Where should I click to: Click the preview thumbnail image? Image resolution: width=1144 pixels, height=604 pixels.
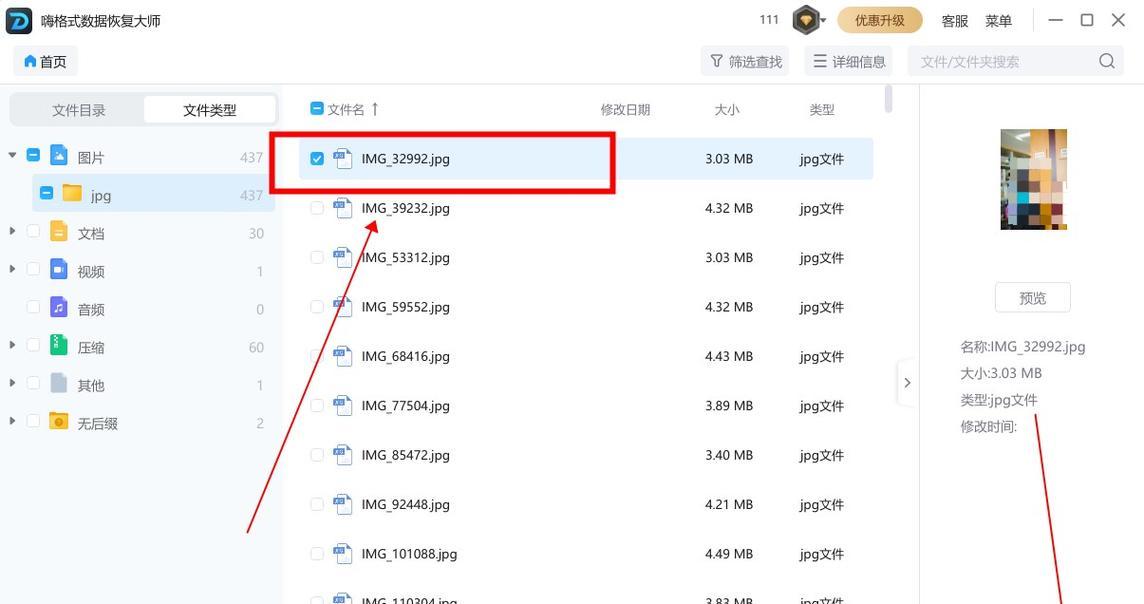1033,179
